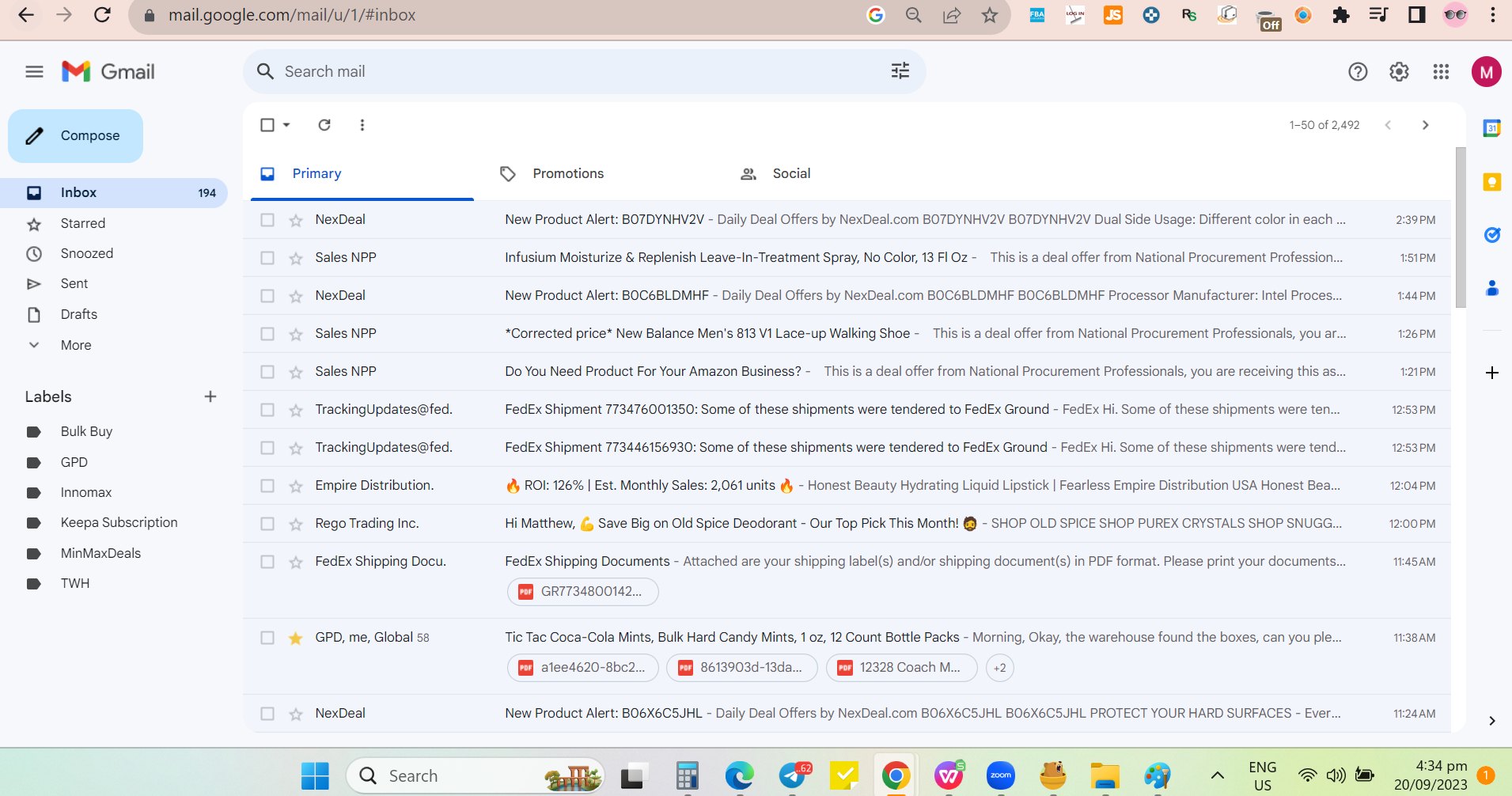
Task: Open the JS extension icon in Chrome toolbar
Action: pyautogui.click(x=1113, y=15)
